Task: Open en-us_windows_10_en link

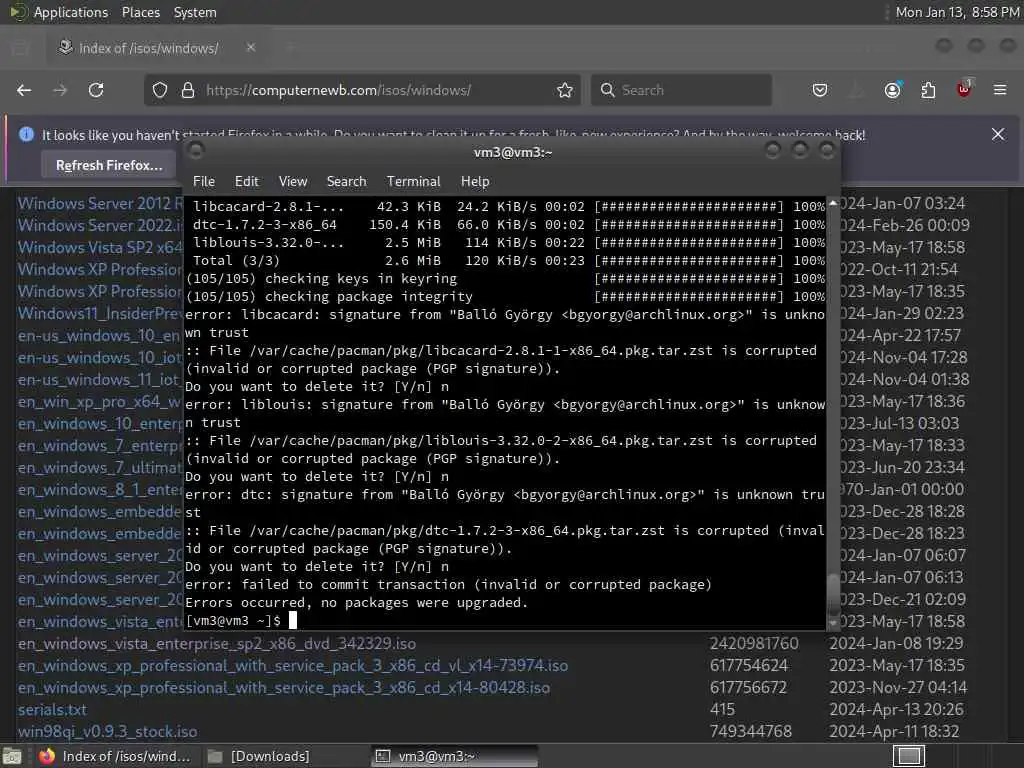Action: 100,336
